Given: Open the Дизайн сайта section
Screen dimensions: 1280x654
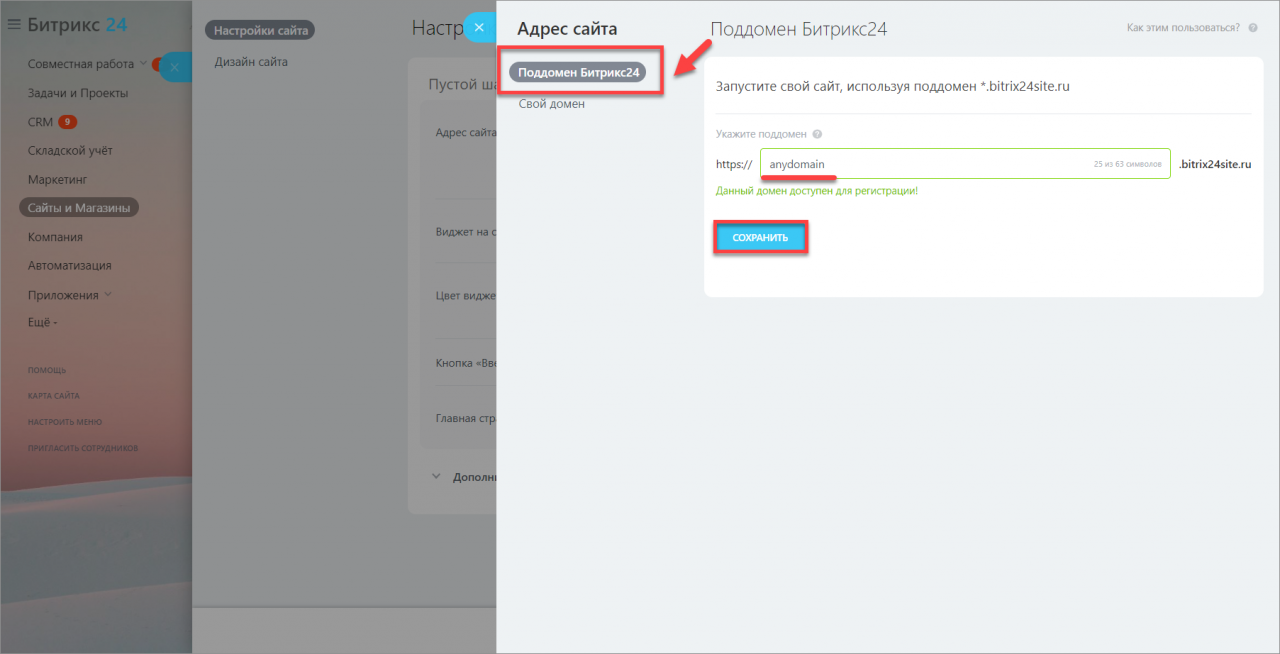Looking at the screenshot, I should (251, 62).
